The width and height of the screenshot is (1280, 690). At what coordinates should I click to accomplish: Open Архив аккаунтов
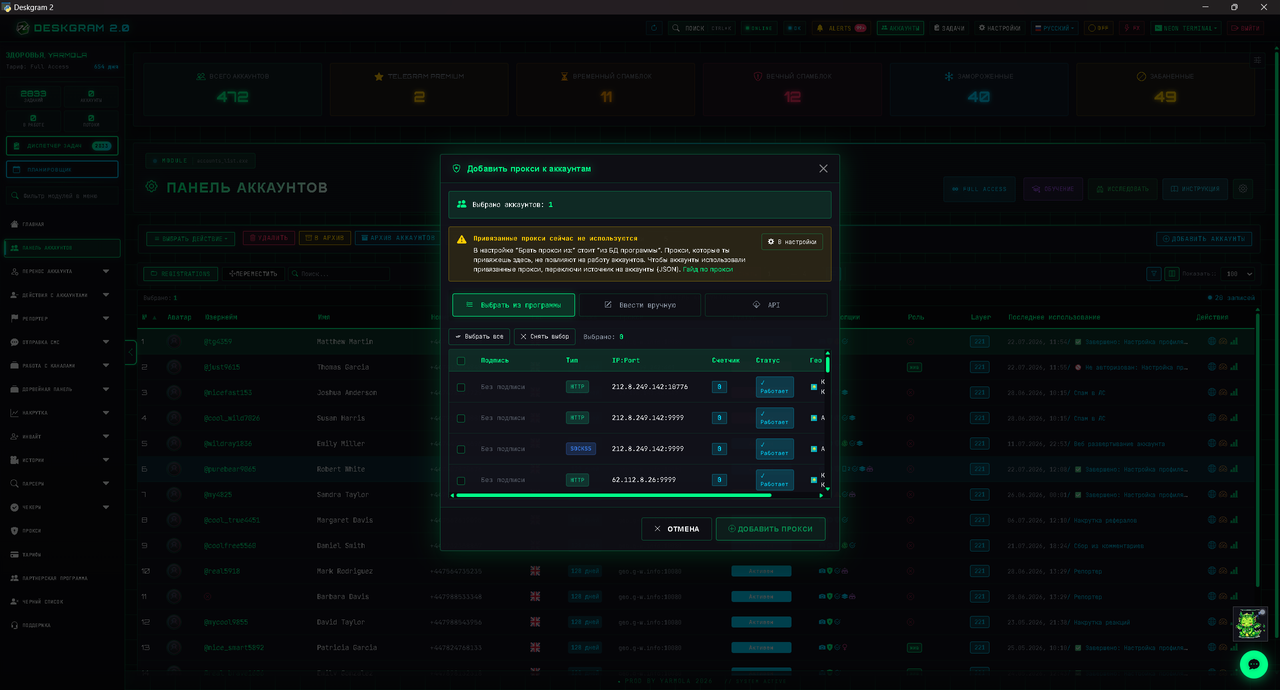(396, 238)
